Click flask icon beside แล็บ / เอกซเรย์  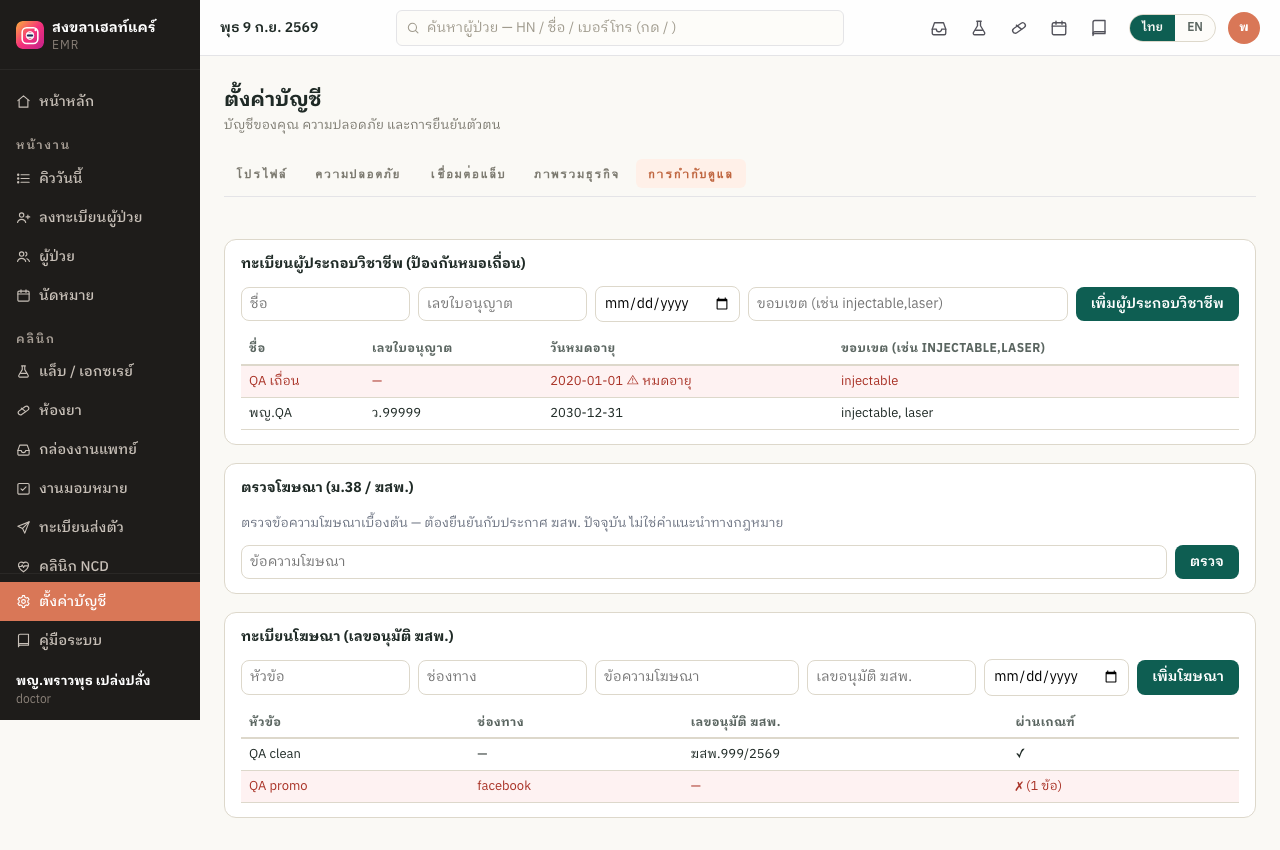(x=23, y=371)
